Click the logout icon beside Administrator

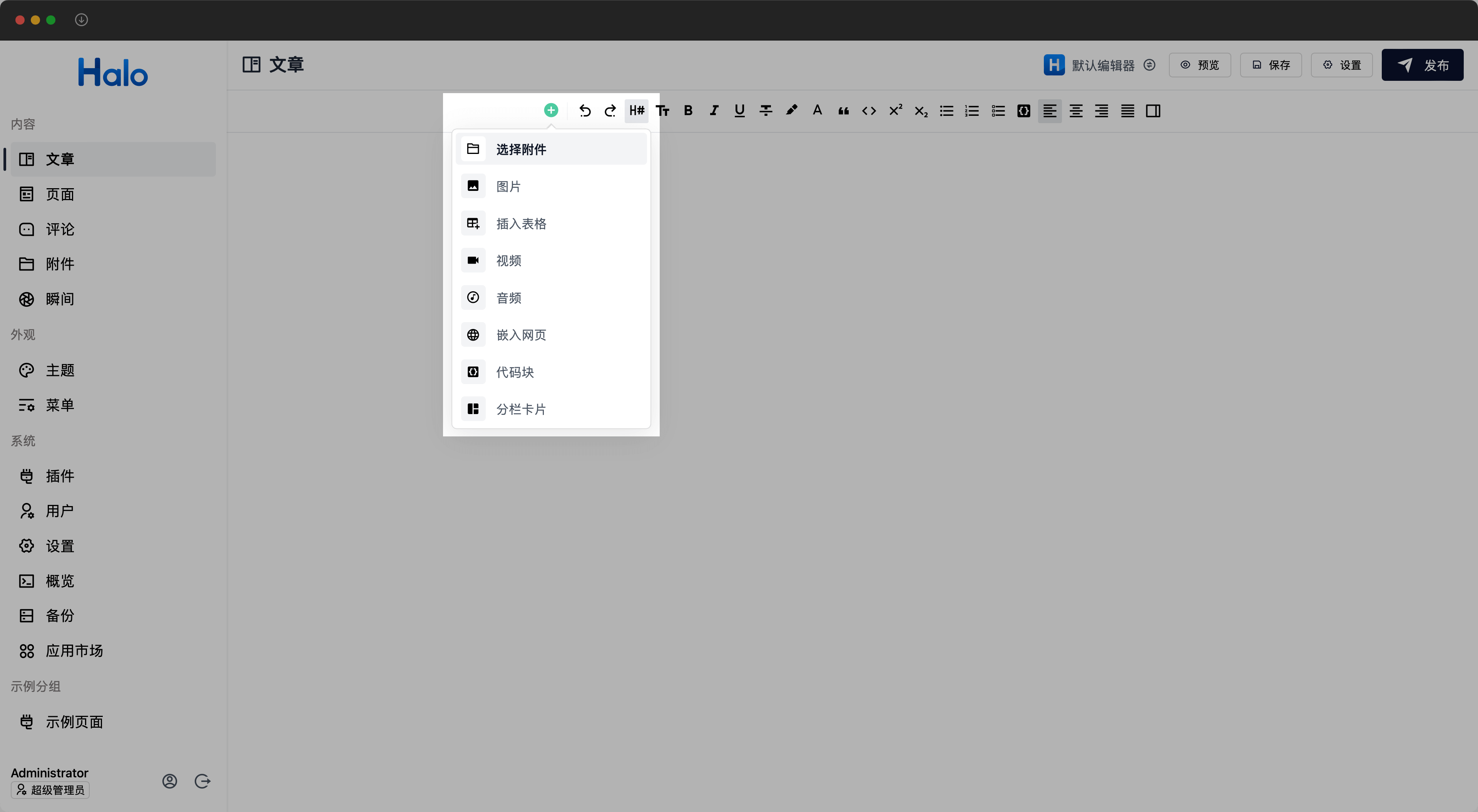click(202, 781)
